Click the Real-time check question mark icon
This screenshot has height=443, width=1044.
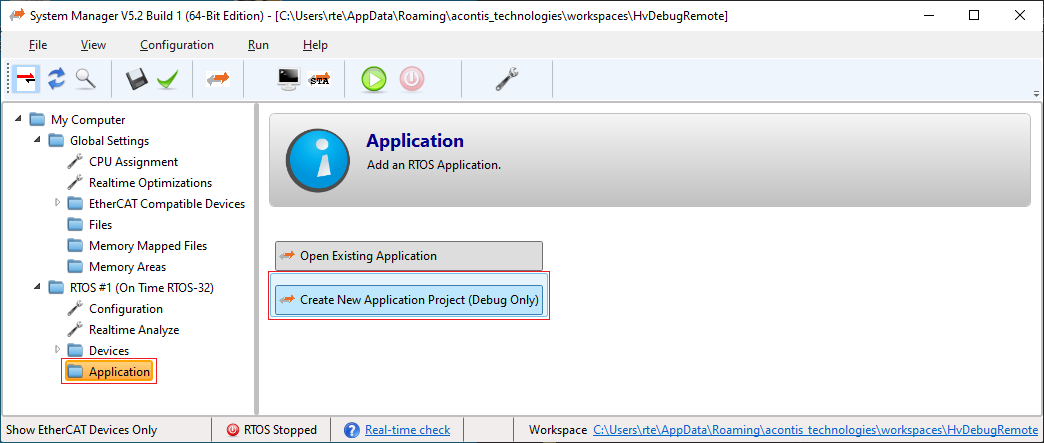tap(352, 430)
